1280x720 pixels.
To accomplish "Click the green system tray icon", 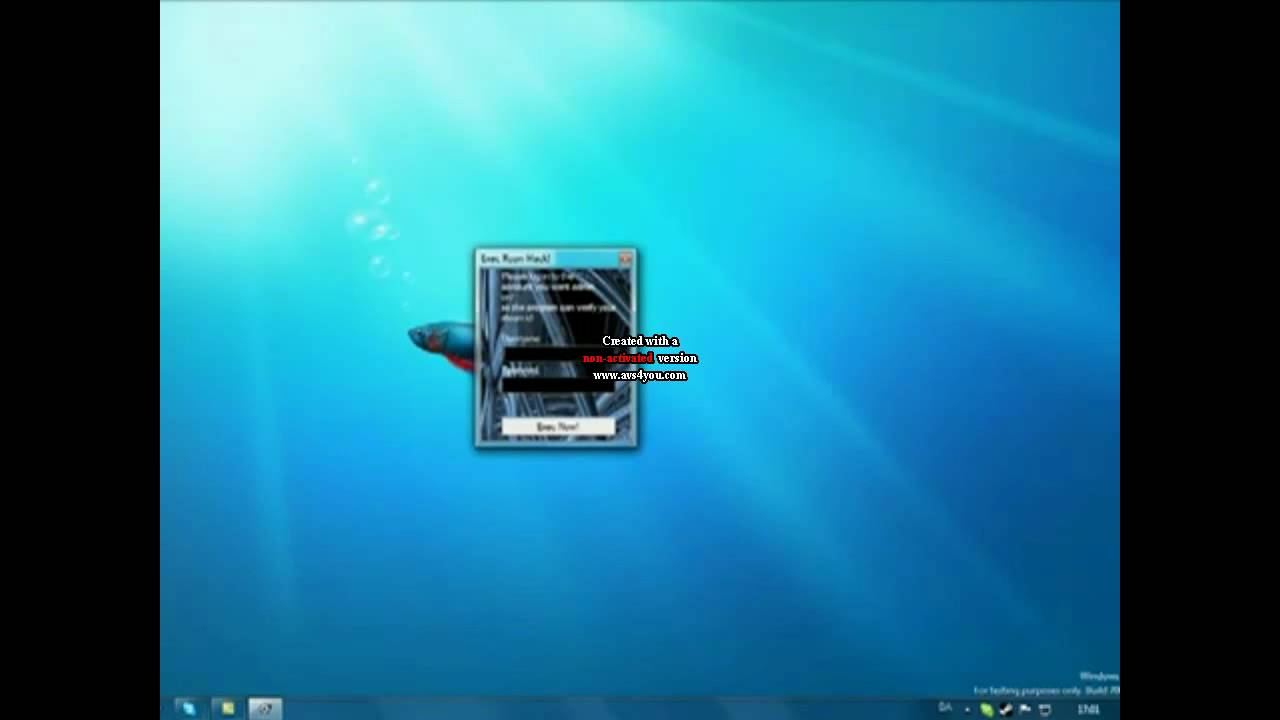I will click(987, 709).
